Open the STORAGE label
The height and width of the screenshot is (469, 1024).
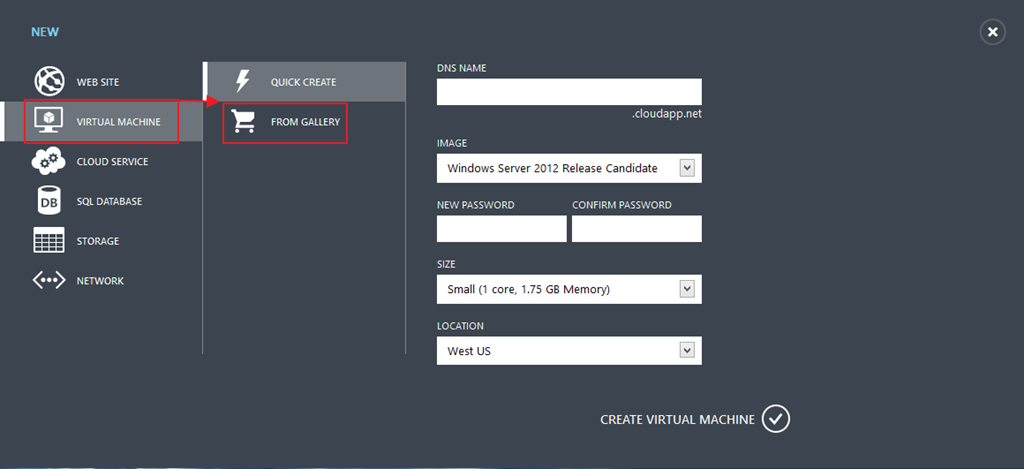point(98,241)
